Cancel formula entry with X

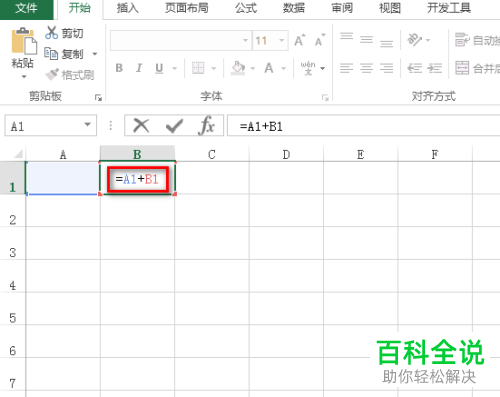141,126
